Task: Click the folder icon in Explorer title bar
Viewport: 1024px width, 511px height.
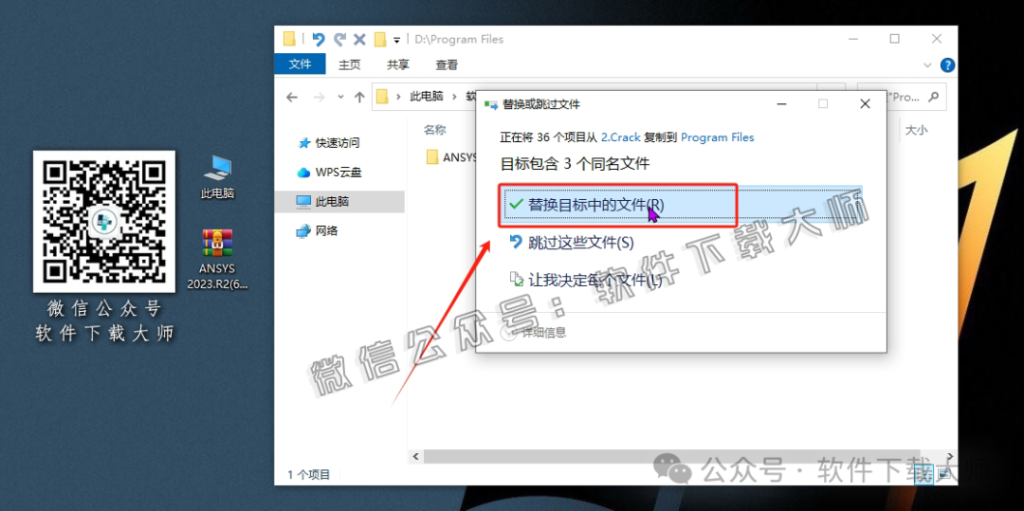Action: pyautogui.click(x=290, y=39)
